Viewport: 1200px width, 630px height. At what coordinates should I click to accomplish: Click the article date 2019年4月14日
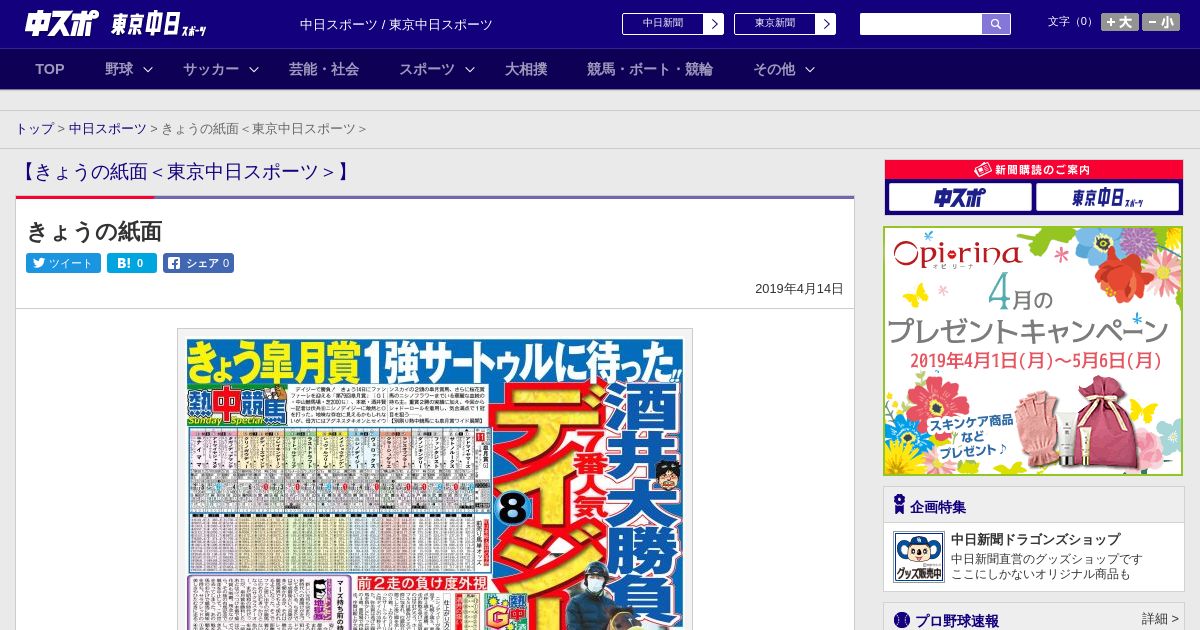tap(799, 289)
